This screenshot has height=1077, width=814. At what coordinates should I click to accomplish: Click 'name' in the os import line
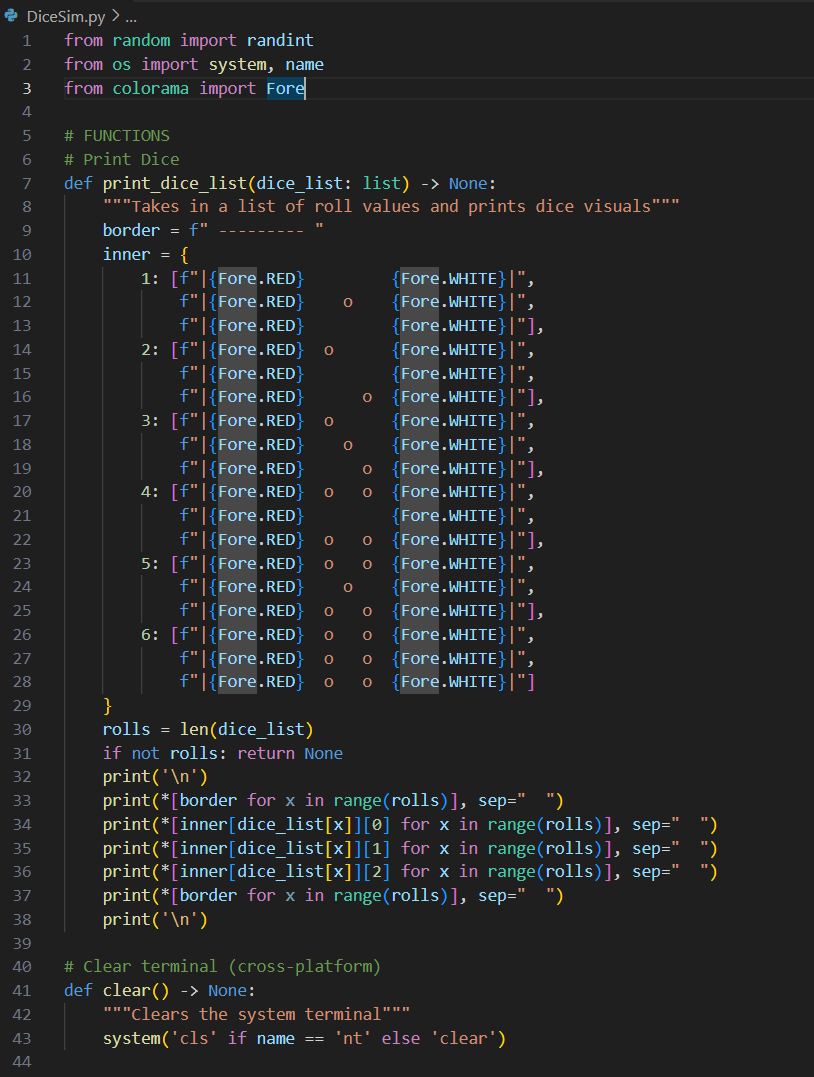pyautogui.click(x=304, y=65)
